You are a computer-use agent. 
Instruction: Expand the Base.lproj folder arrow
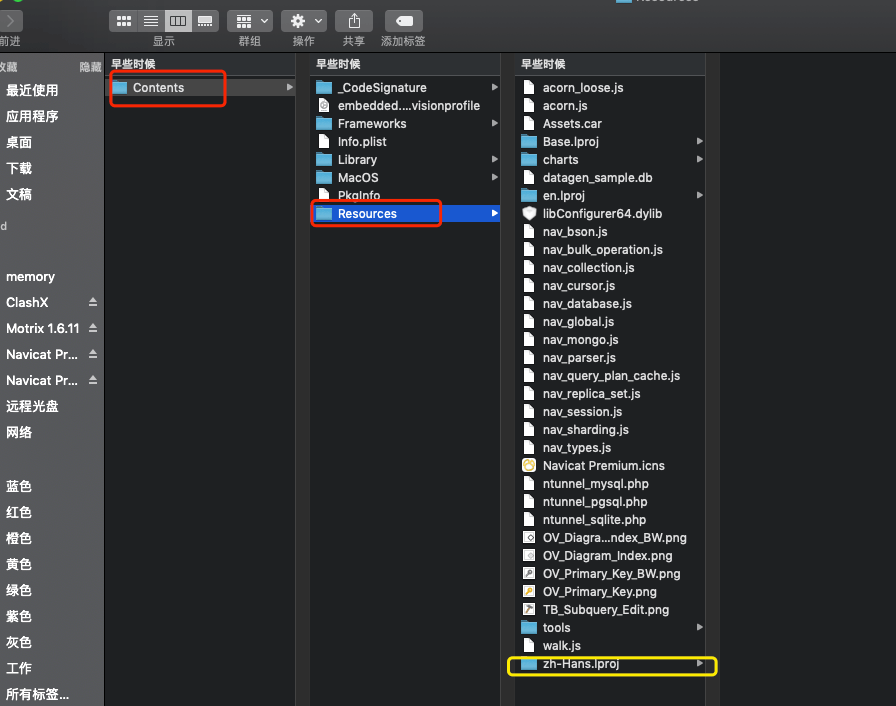click(x=699, y=141)
